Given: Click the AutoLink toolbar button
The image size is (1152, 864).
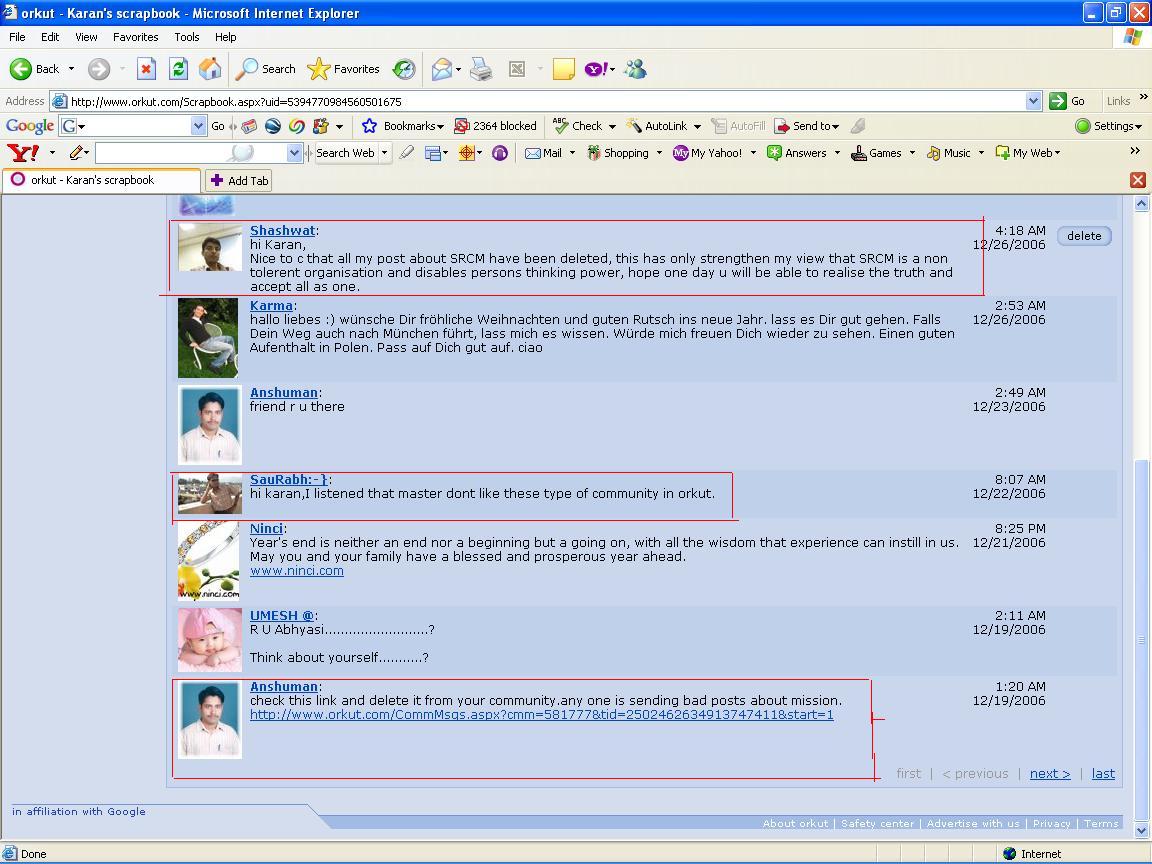Looking at the screenshot, I should pyautogui.click(x=657, y=126).
